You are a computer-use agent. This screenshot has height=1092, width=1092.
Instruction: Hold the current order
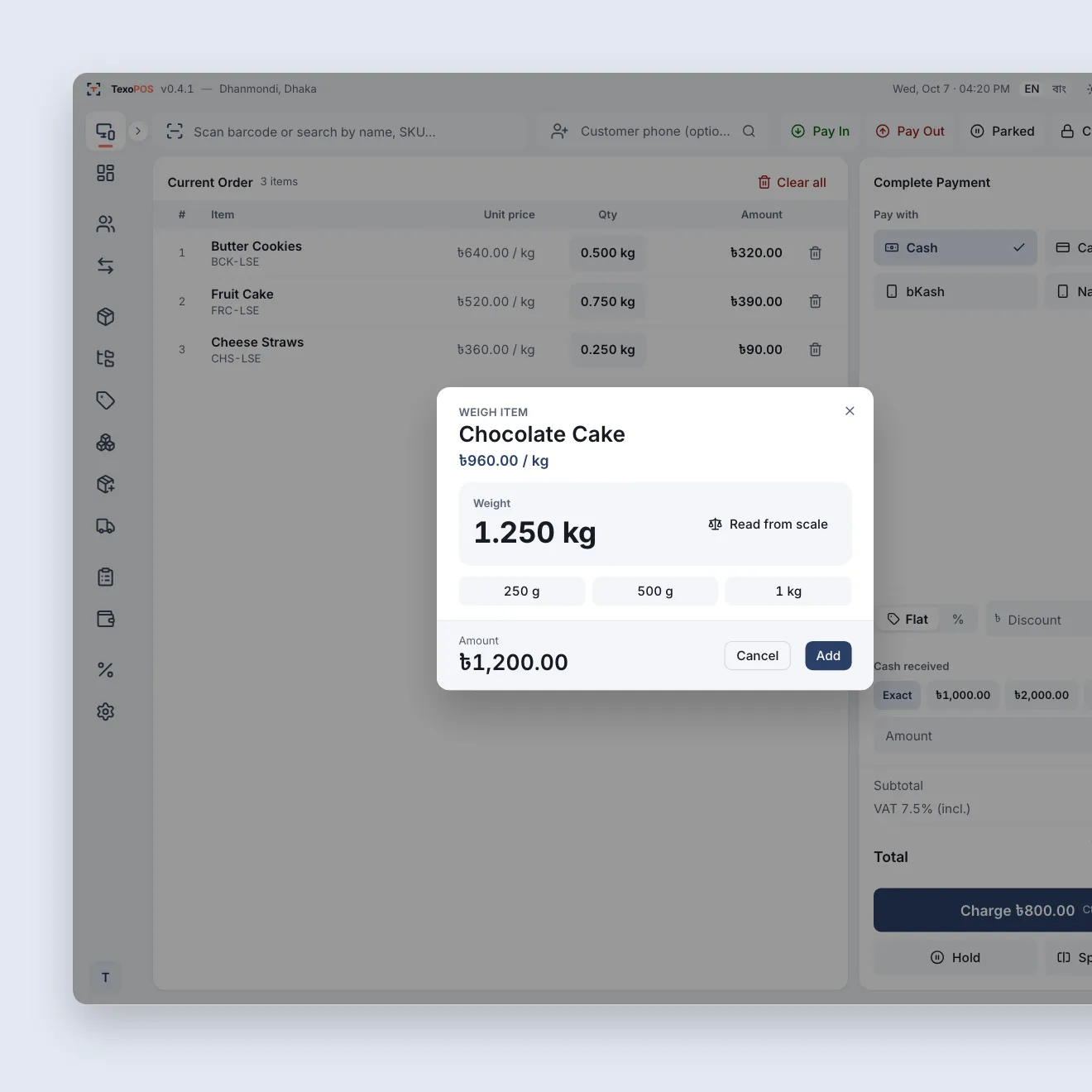[955, 957]
